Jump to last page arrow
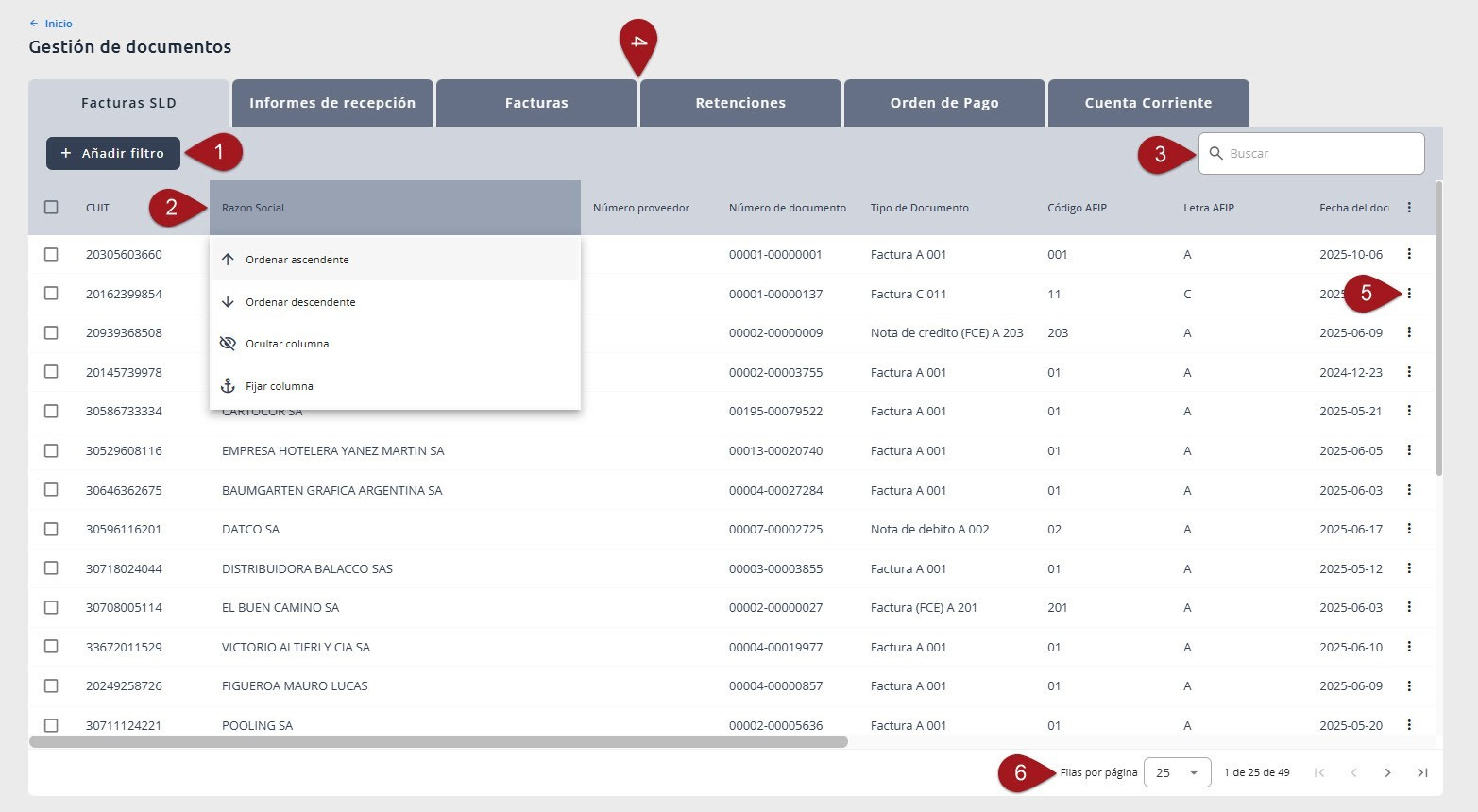The width and height of the screenshot is (1478, 812). (x=1422, y=772)
